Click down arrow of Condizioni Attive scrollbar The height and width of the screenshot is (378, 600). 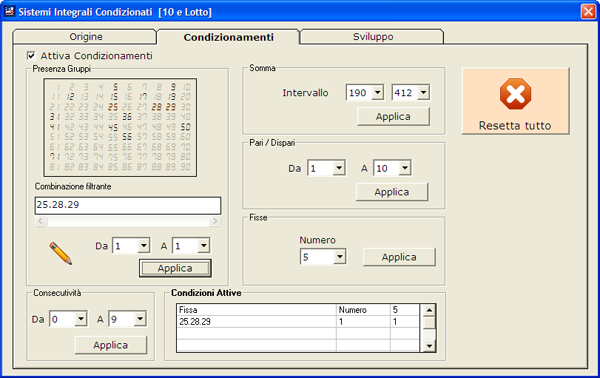429,346
